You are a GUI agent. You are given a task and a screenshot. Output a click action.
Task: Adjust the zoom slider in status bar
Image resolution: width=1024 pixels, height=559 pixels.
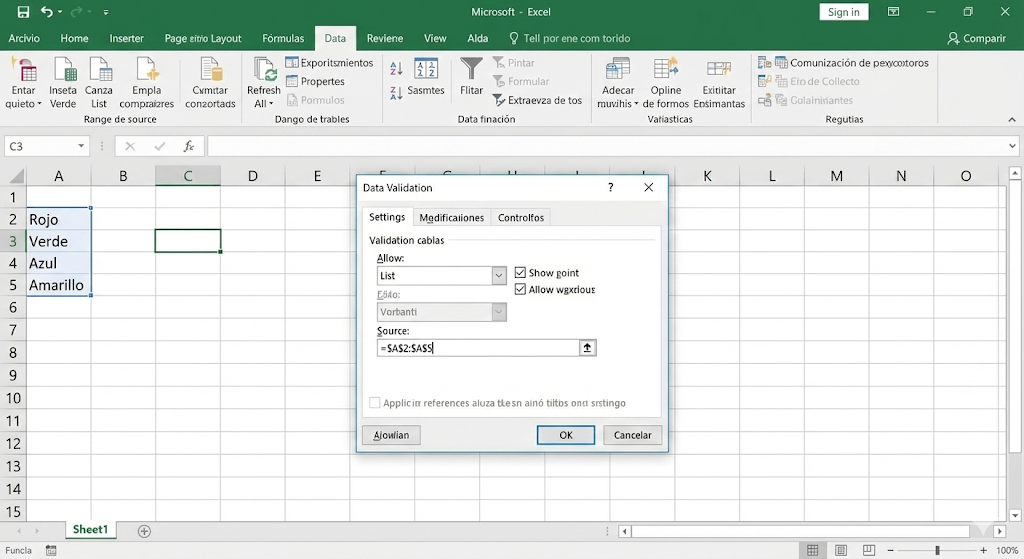[937, 550]
